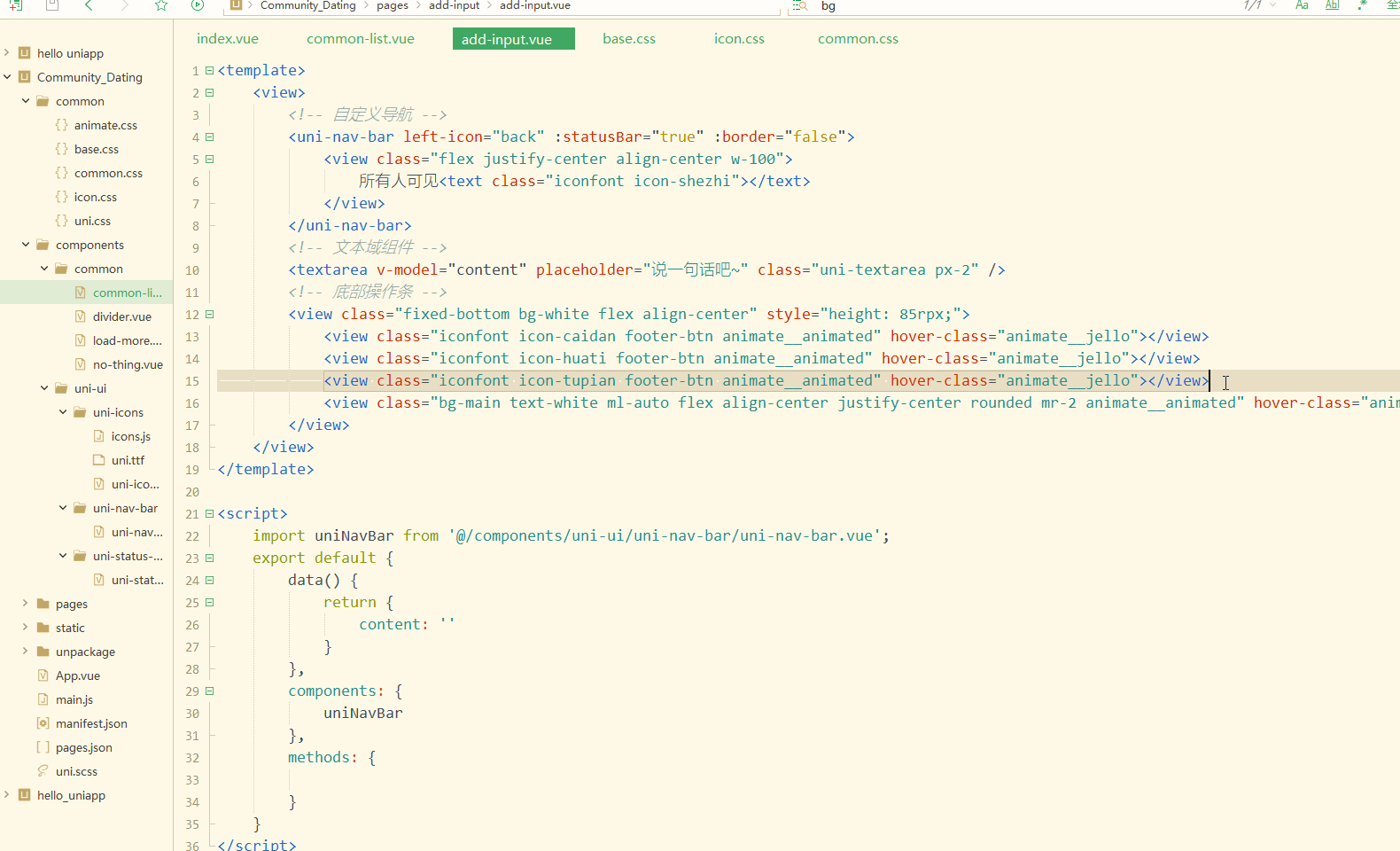This screenshot has height=851, width=1400.
Task: Switch to the common-list.vue tab
Action: coord(361,39)
